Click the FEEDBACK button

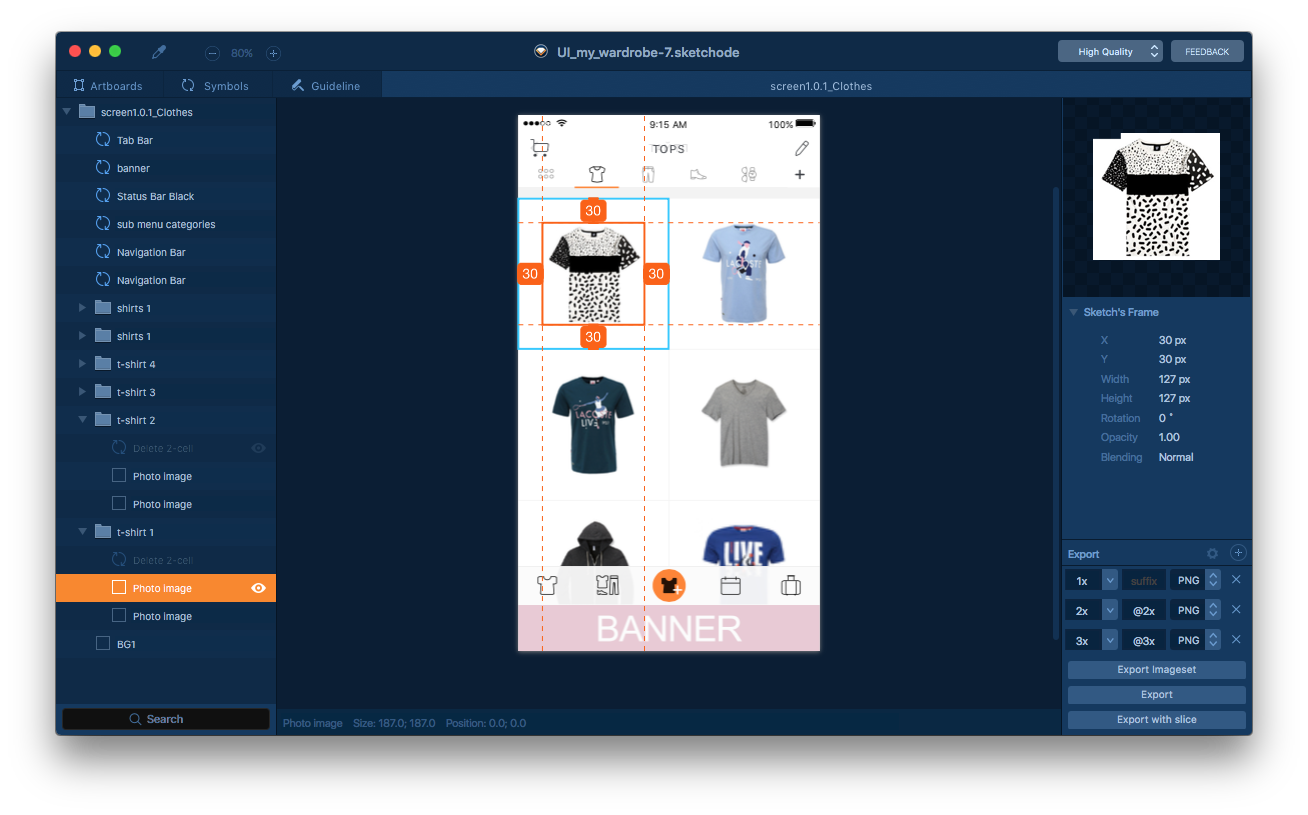tap(1207, 52)
